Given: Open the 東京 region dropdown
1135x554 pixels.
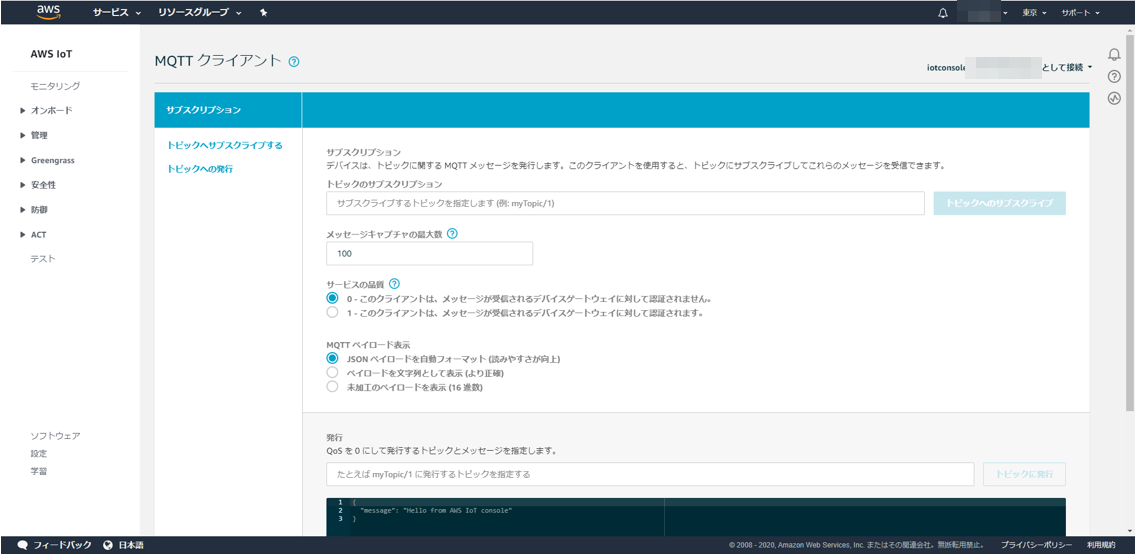Looking at the screenshot, I should point(1034,13).
